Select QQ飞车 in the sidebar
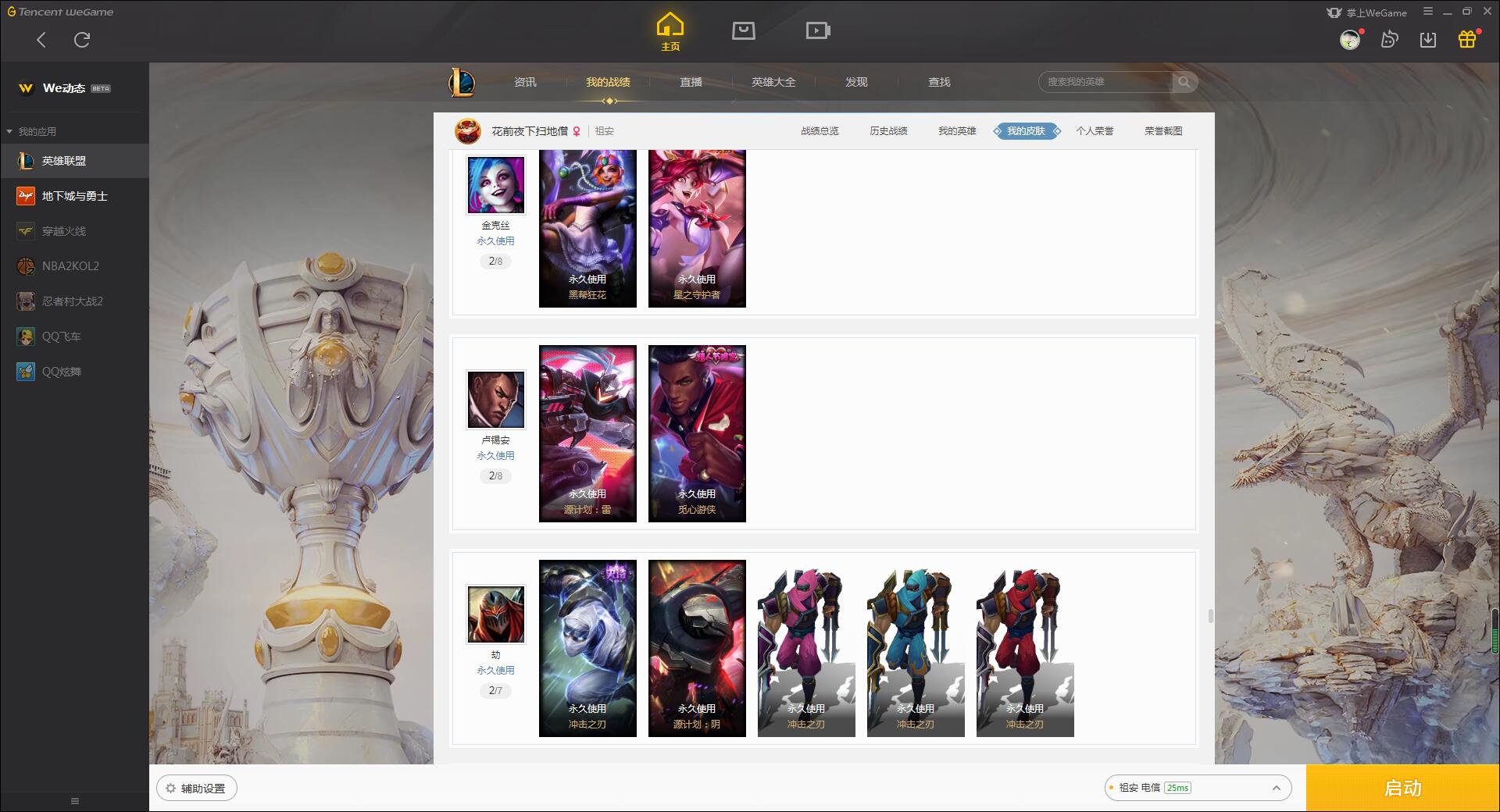1500x812 pixels. 74,337
